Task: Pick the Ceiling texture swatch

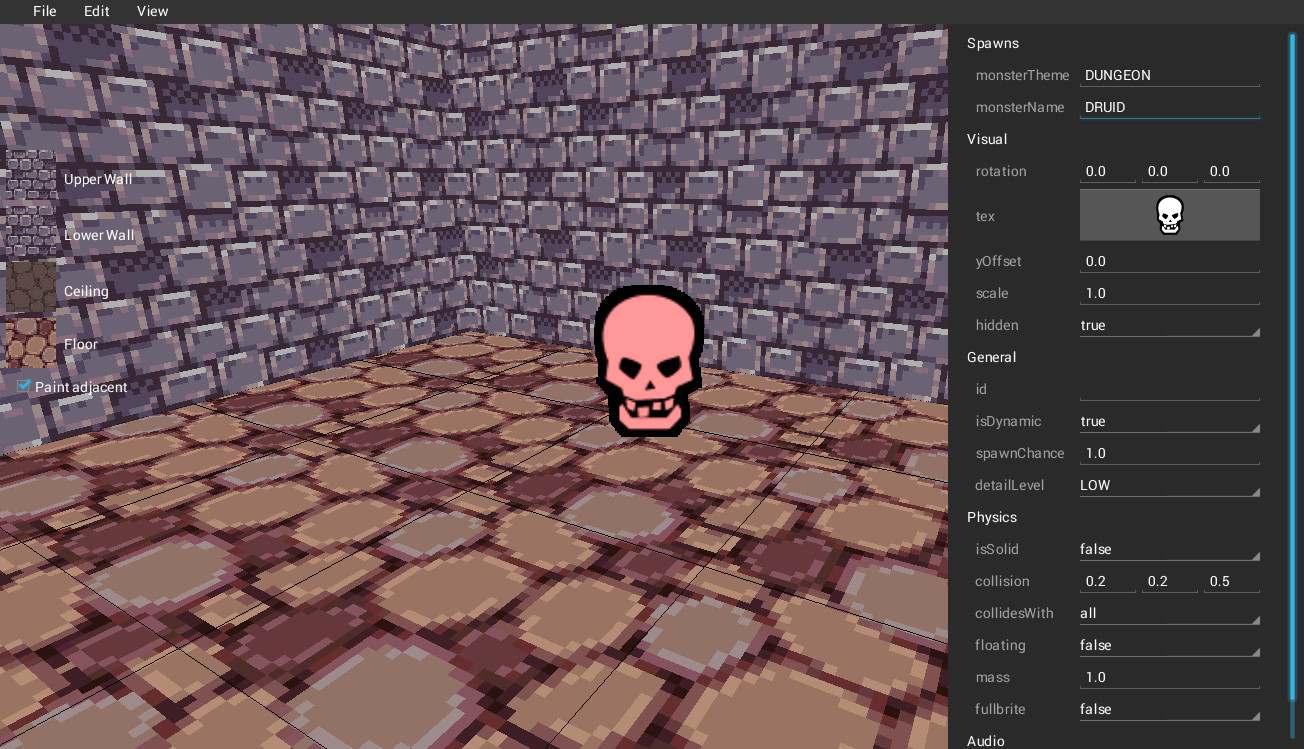Action: (x=31, y=288)
